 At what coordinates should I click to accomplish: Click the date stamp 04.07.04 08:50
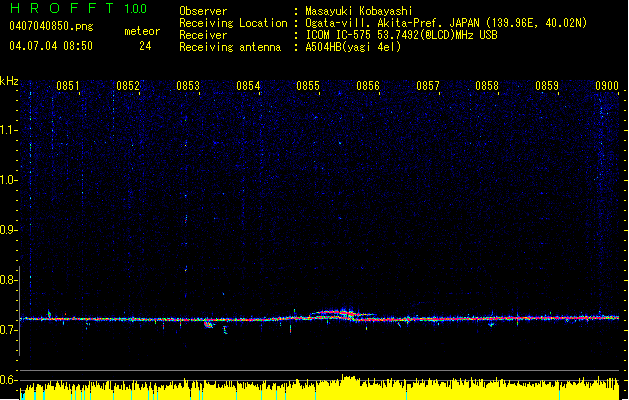click(51, 46)
